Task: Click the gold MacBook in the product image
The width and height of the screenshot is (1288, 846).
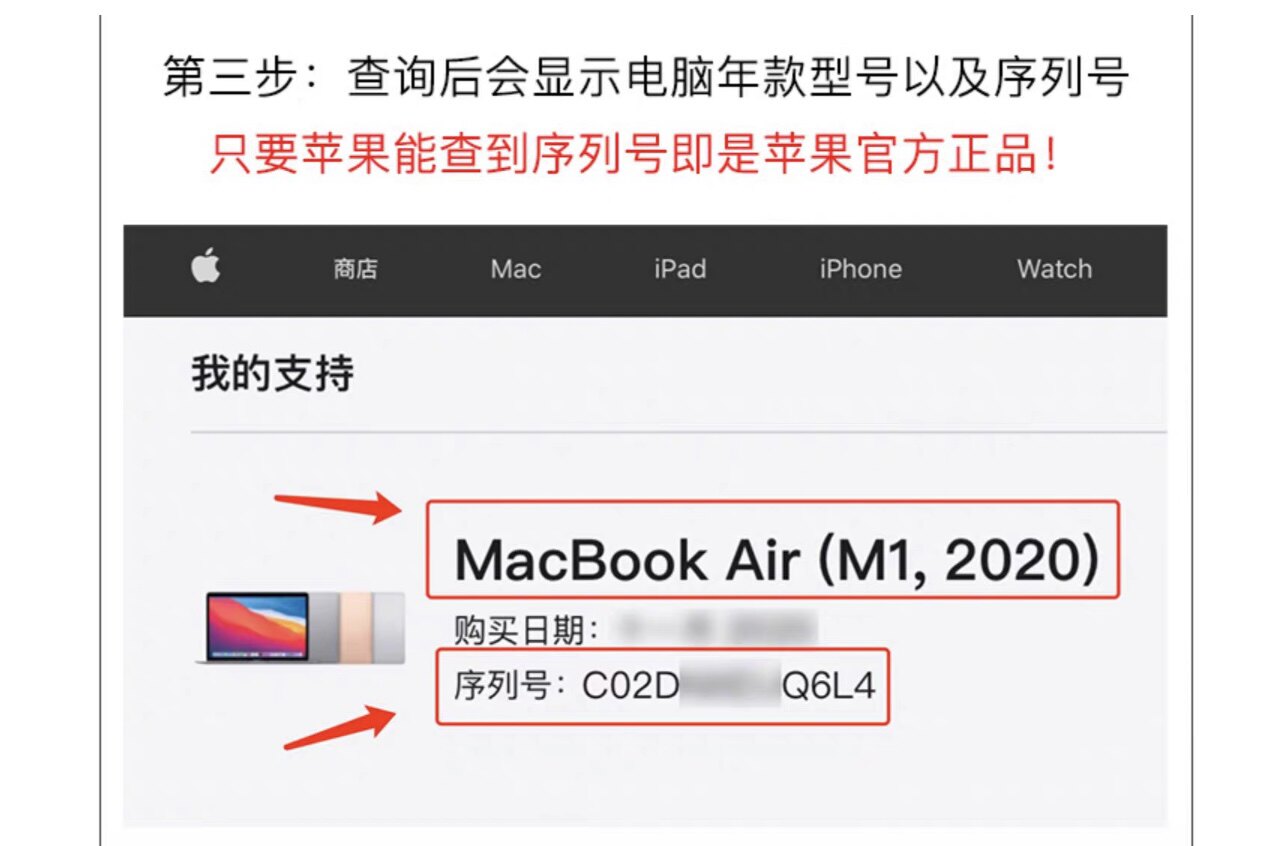Action: coord(354,627)
